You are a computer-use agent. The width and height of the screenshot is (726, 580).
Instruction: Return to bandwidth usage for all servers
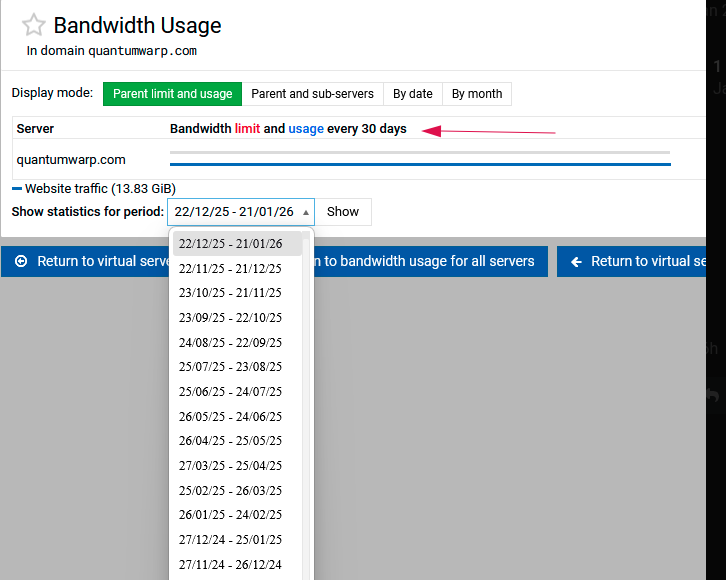click(430, 262)
